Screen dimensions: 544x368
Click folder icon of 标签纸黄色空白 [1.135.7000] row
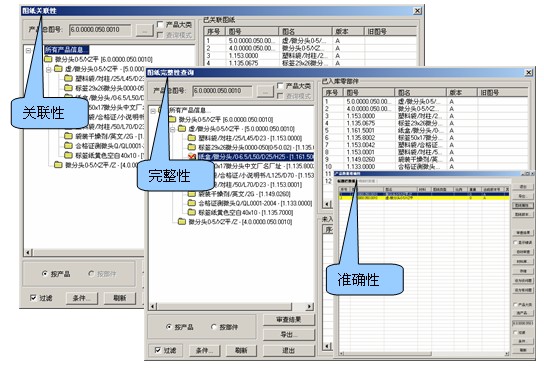pyautogui.click(x=192, y=212)
